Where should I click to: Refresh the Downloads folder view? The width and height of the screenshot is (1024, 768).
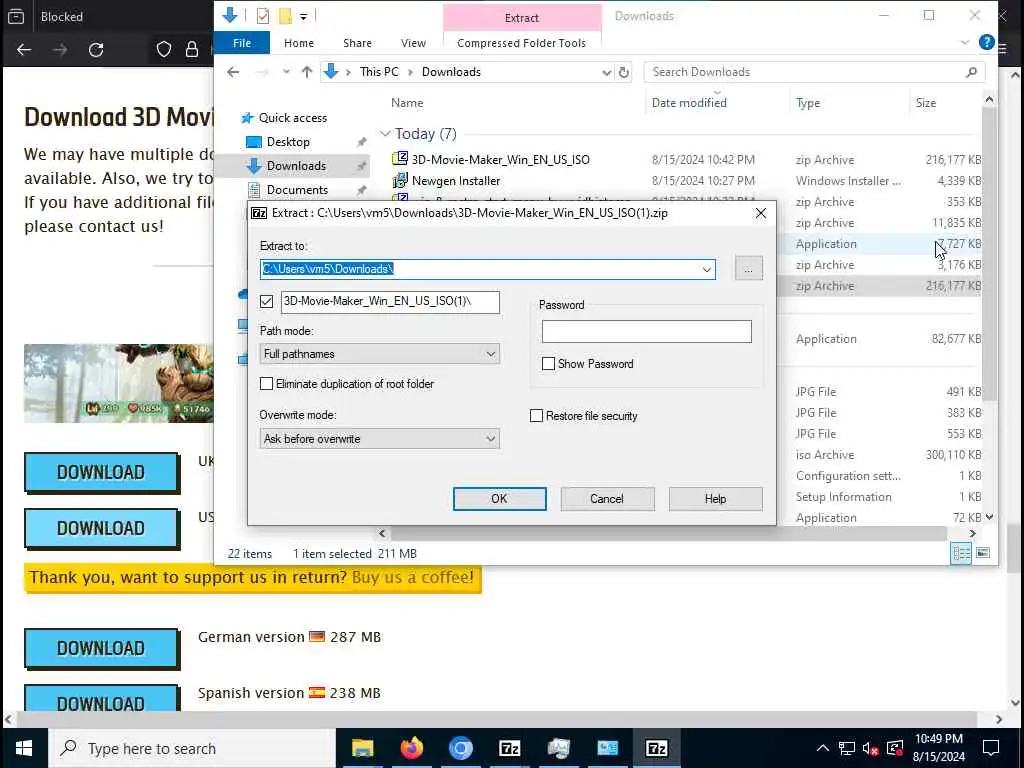click(x=624, y=72)
